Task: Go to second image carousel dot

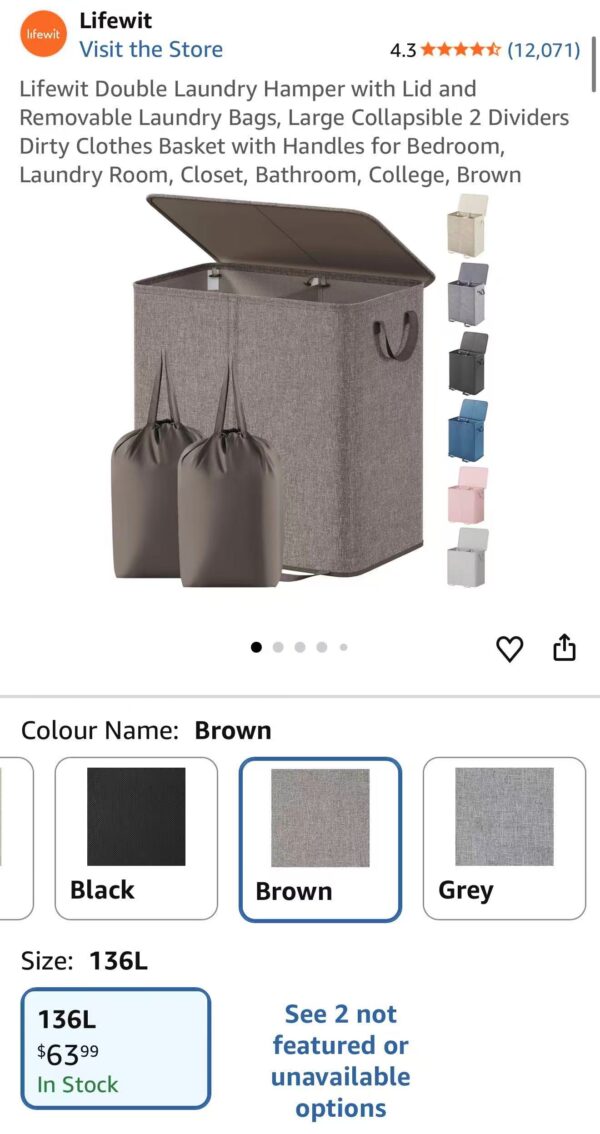Action: (278, 647)
